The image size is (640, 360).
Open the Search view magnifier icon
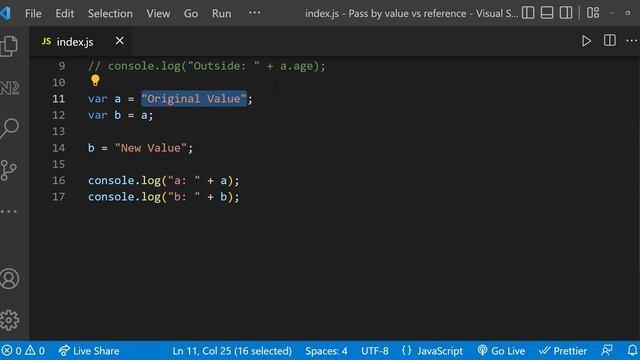point(9,129)
